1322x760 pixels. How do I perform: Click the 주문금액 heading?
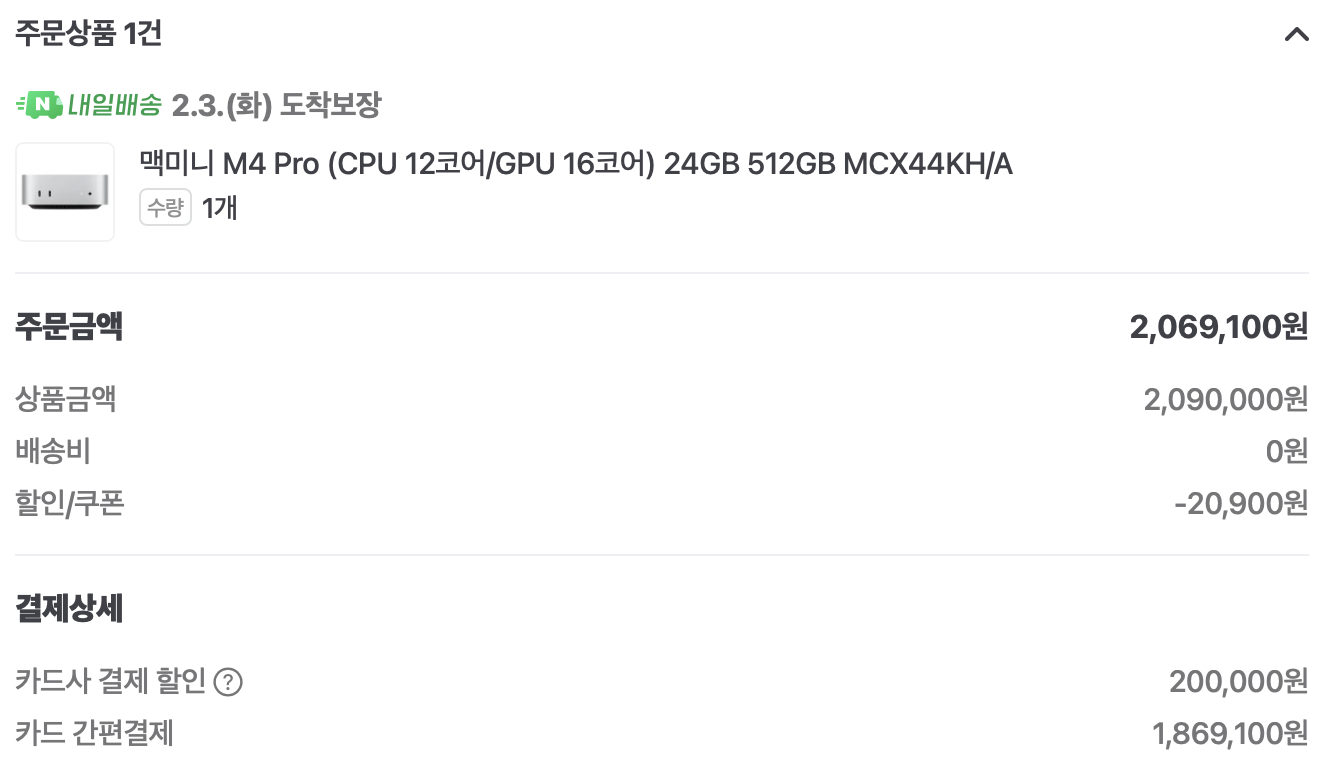tap(69, 327)
